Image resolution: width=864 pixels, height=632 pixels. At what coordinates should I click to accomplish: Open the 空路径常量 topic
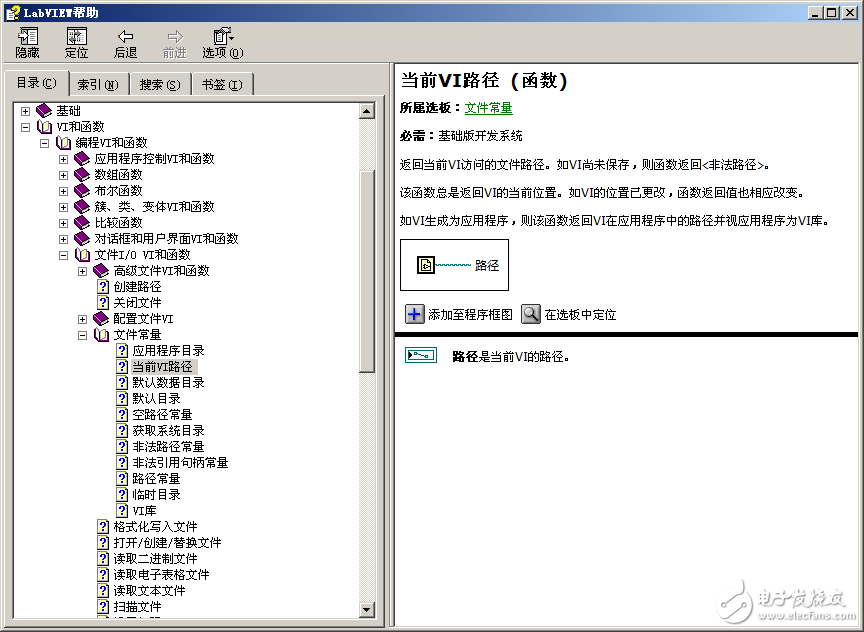point(162,414)
